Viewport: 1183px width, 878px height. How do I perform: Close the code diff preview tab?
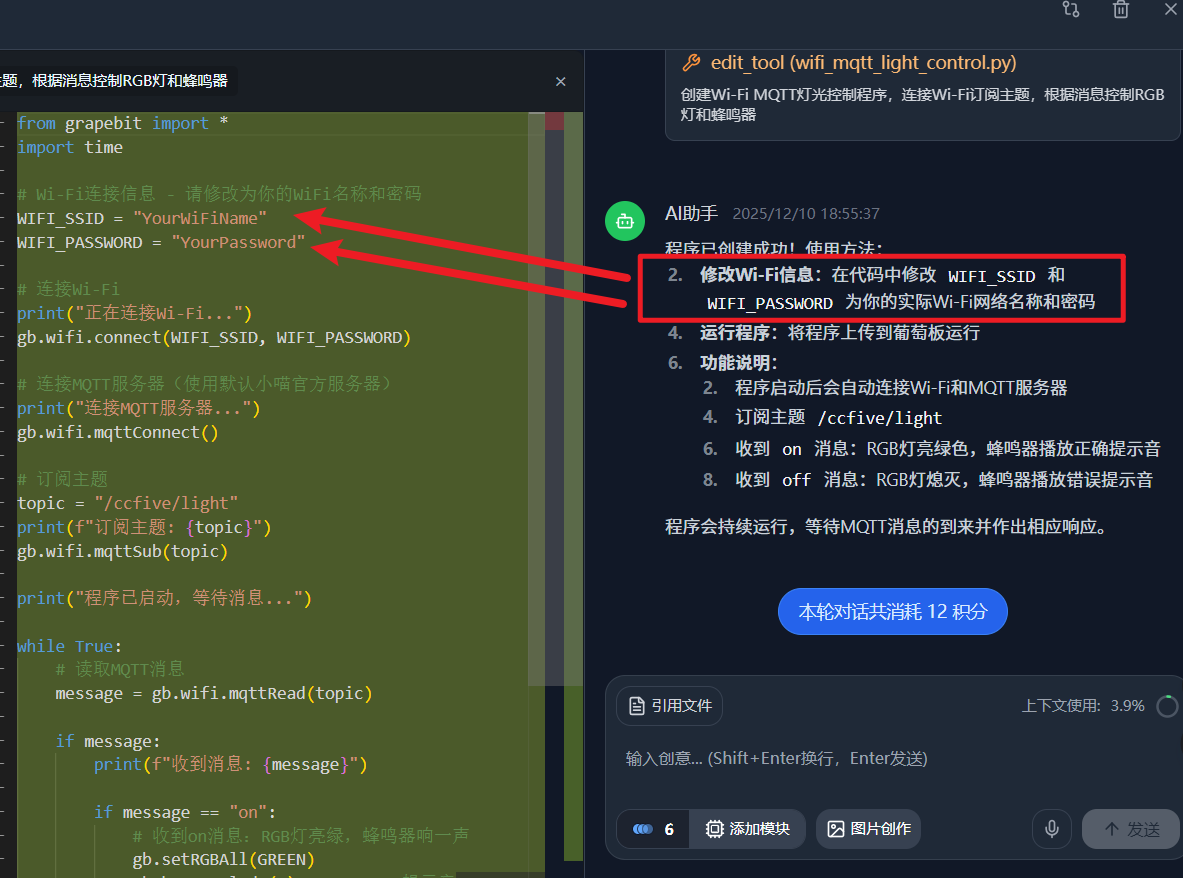coord(561,81)
